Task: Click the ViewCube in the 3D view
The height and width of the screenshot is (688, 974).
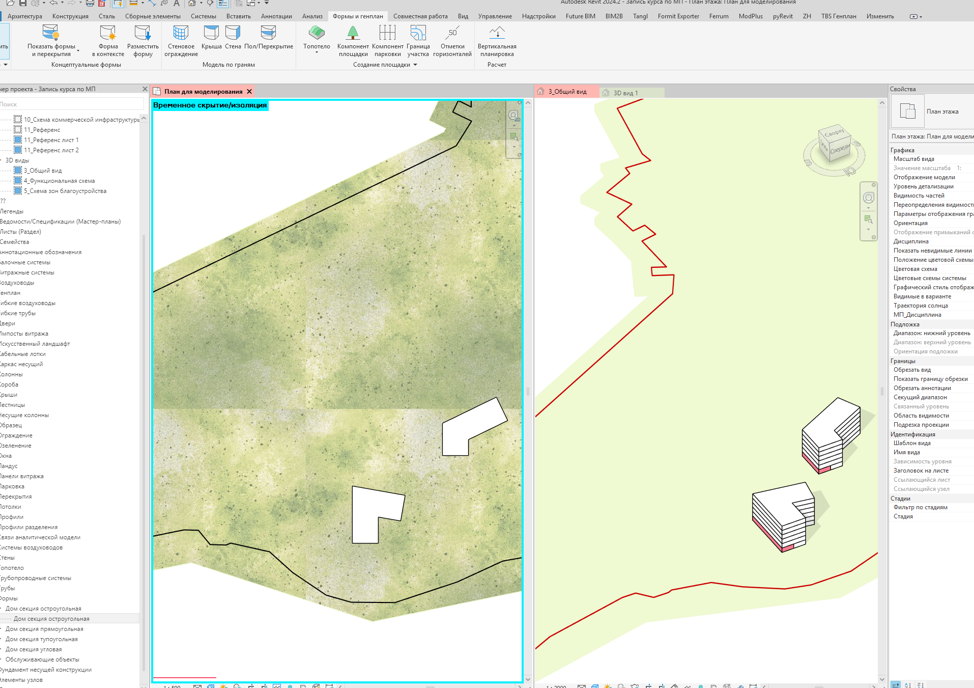Action: tap(834, 145)
